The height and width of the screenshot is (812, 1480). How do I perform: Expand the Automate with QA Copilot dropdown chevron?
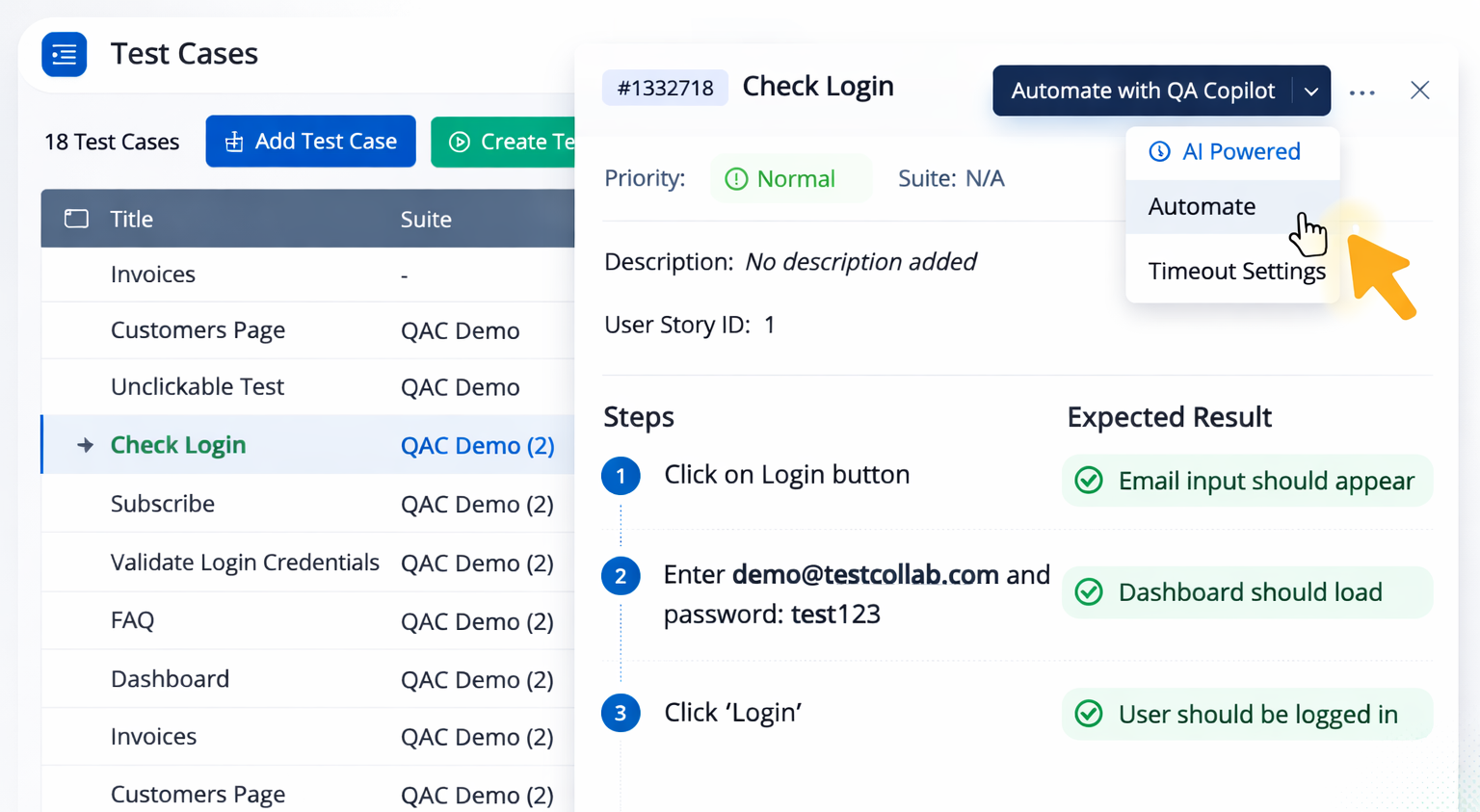[1310, 91]
